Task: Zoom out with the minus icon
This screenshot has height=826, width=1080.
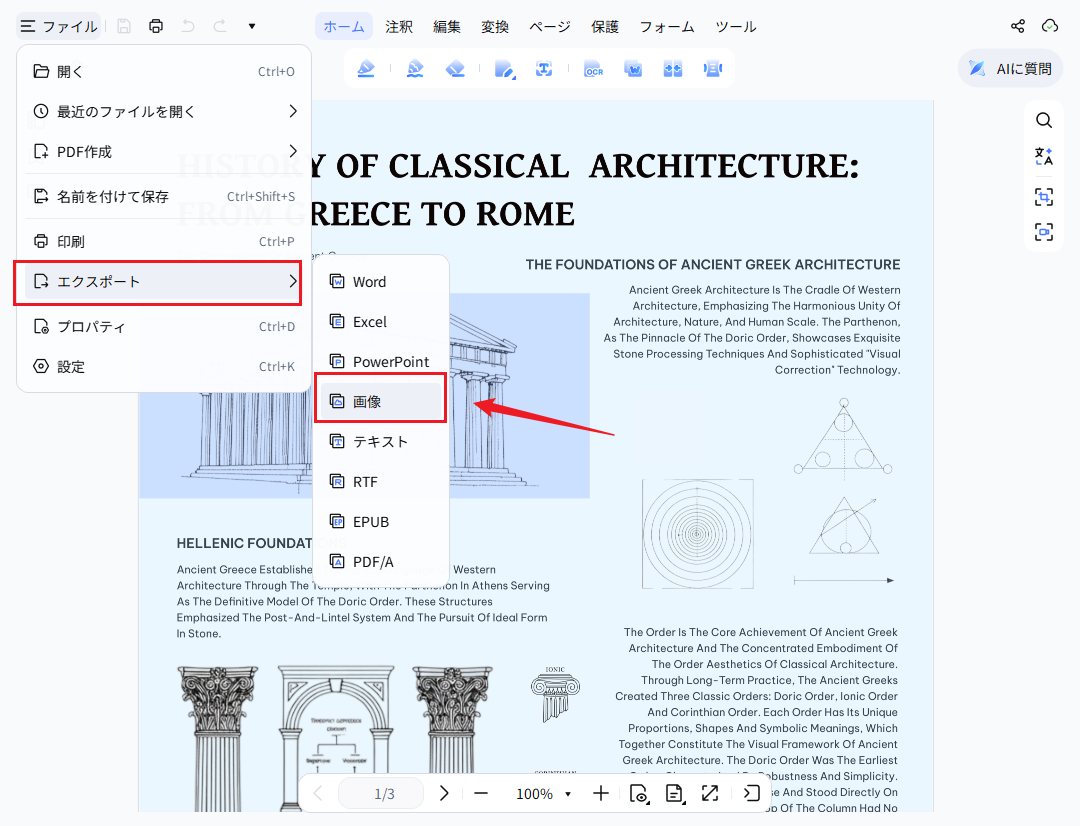Action: [x=481, y=794]
